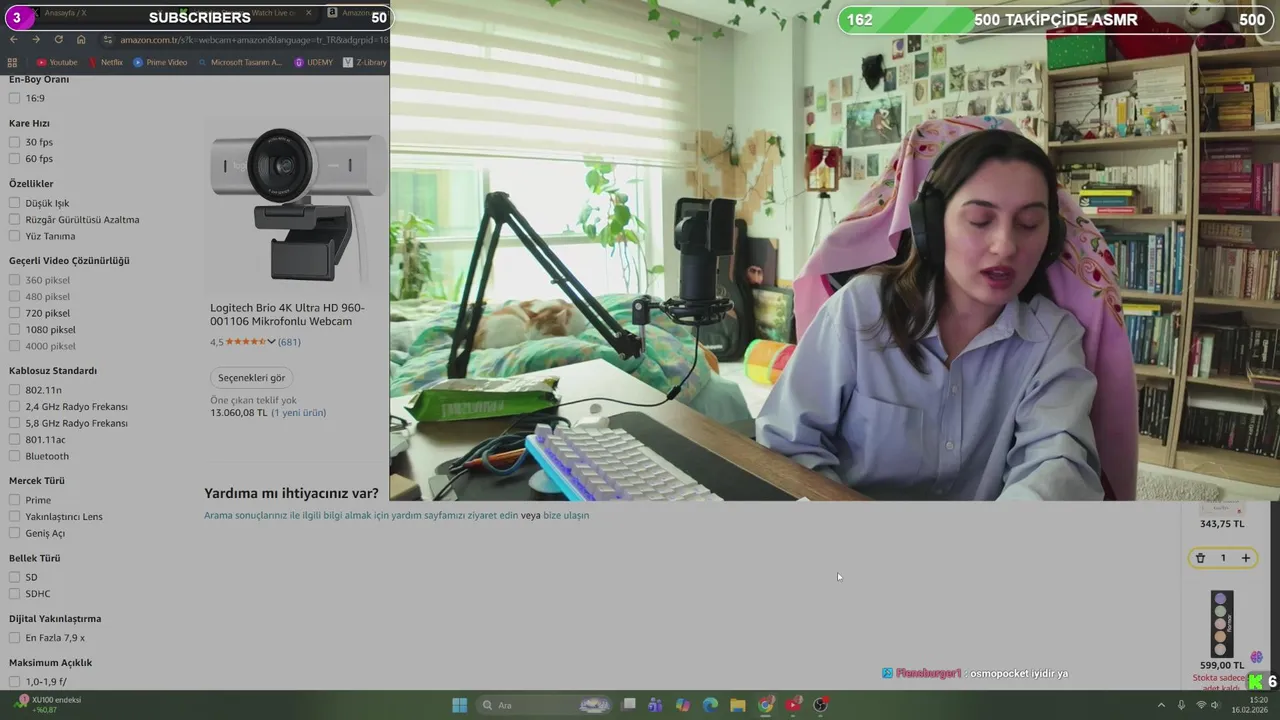Check the Yüz Tanıma filter
This screenshot has height=720, width=1280.
tap(14, 236)
